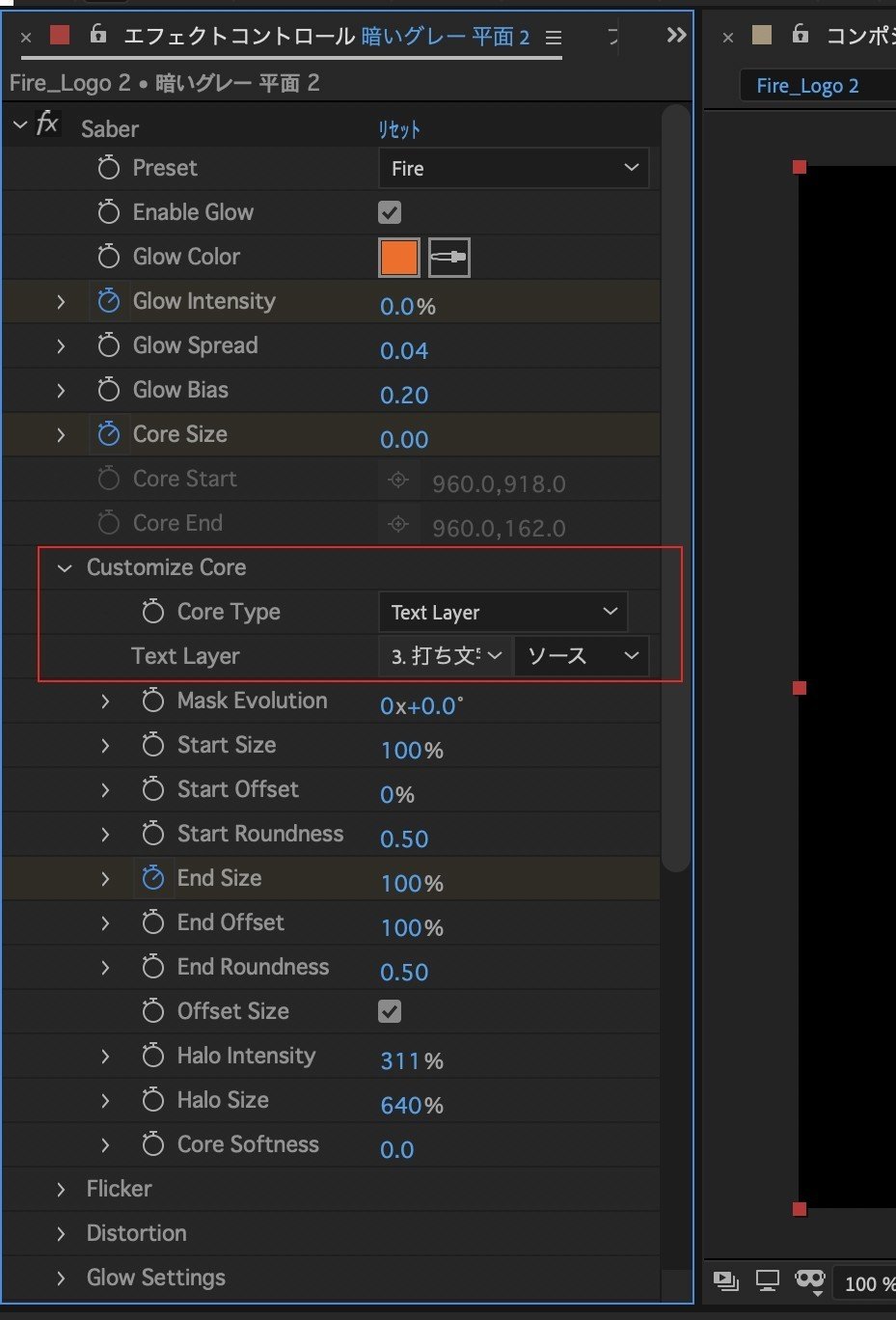Toggle stopwatch for Core Softness

click(153, 1144)
